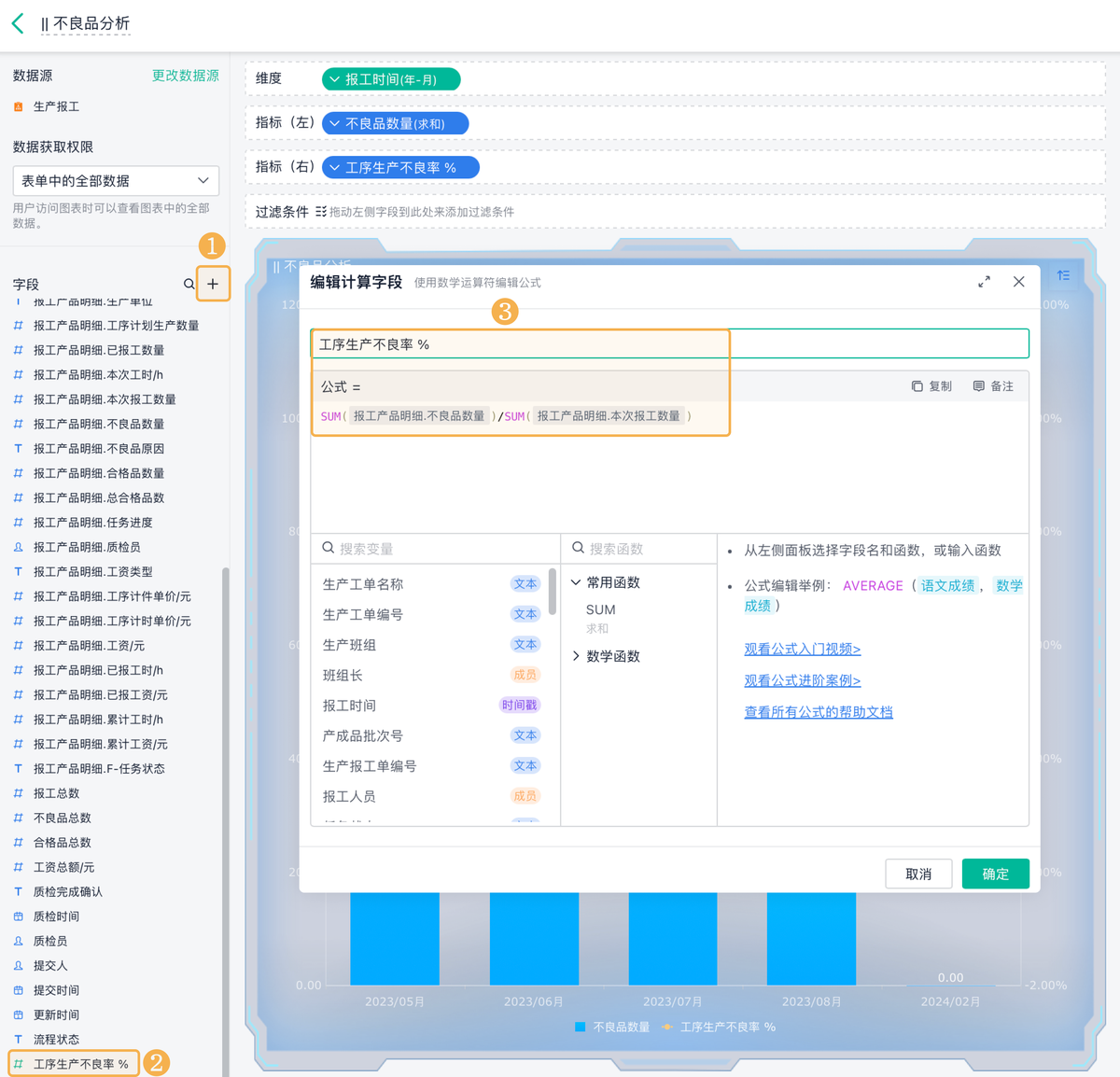Select the SUM function from 常用函数
The height and width of the screenshot is (1077, 1120).
(x=599, y=609)
